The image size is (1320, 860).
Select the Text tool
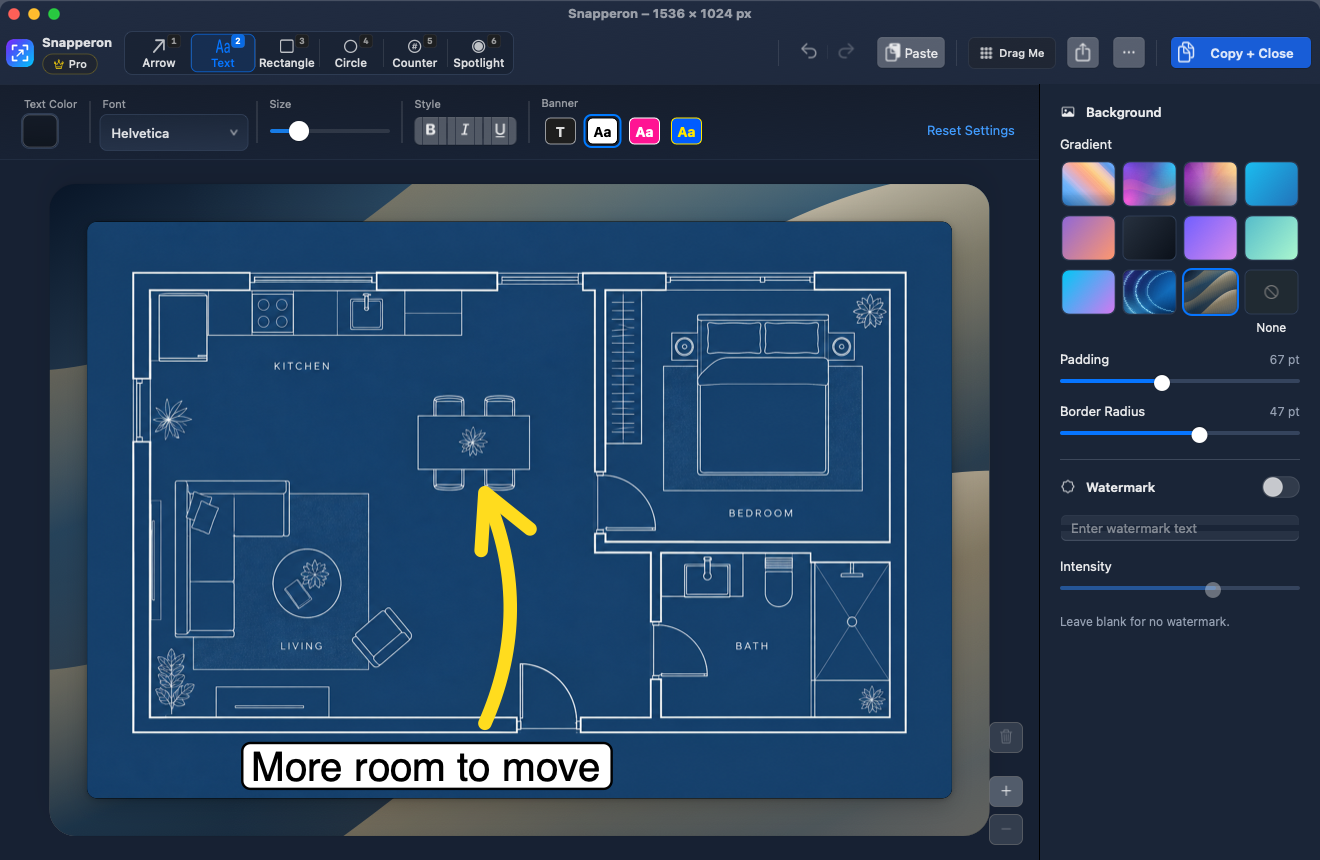[223, 53]
